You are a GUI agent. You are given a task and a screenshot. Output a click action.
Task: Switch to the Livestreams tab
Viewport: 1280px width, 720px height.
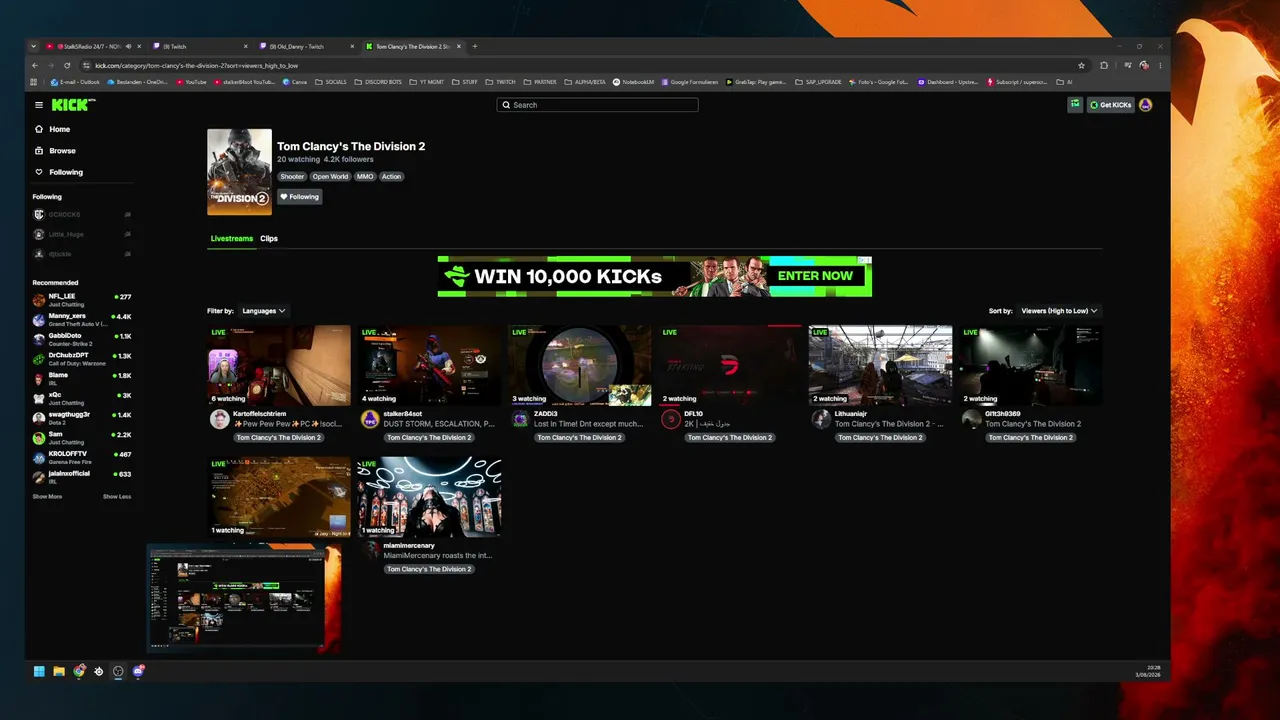pyautogui.click(x=232, y=239)
